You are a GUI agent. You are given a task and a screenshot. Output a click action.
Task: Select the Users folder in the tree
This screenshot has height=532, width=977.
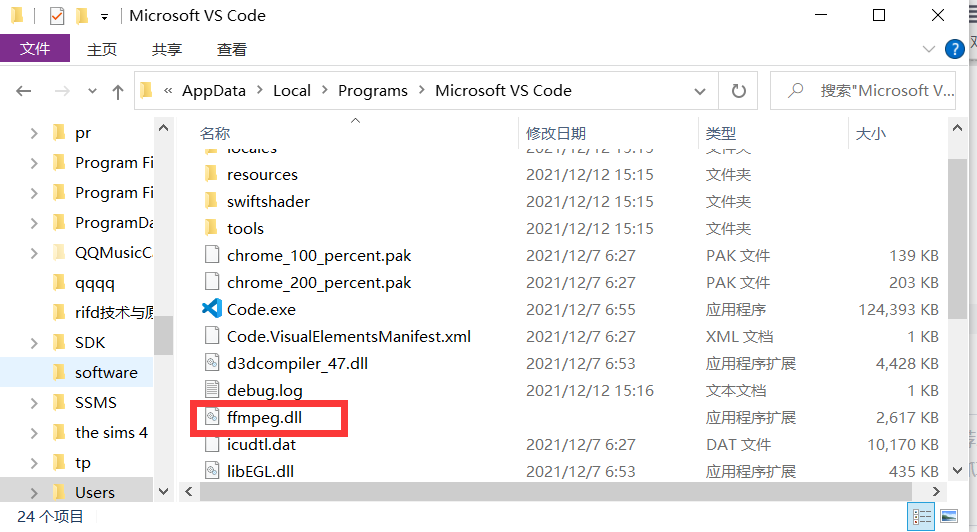[x=84, y=493]
